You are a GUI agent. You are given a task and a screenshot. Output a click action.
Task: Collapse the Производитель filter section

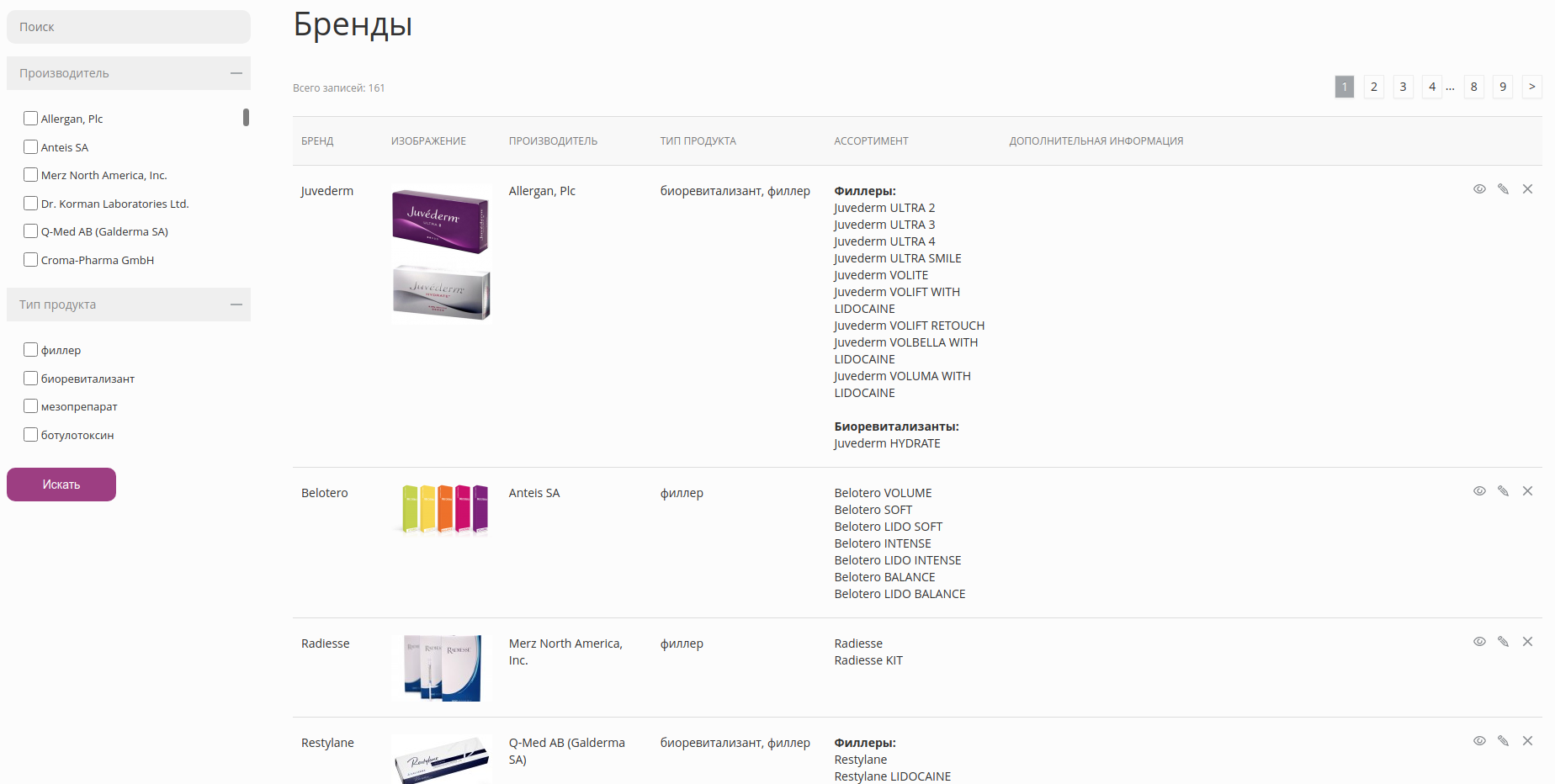[129, 73]
